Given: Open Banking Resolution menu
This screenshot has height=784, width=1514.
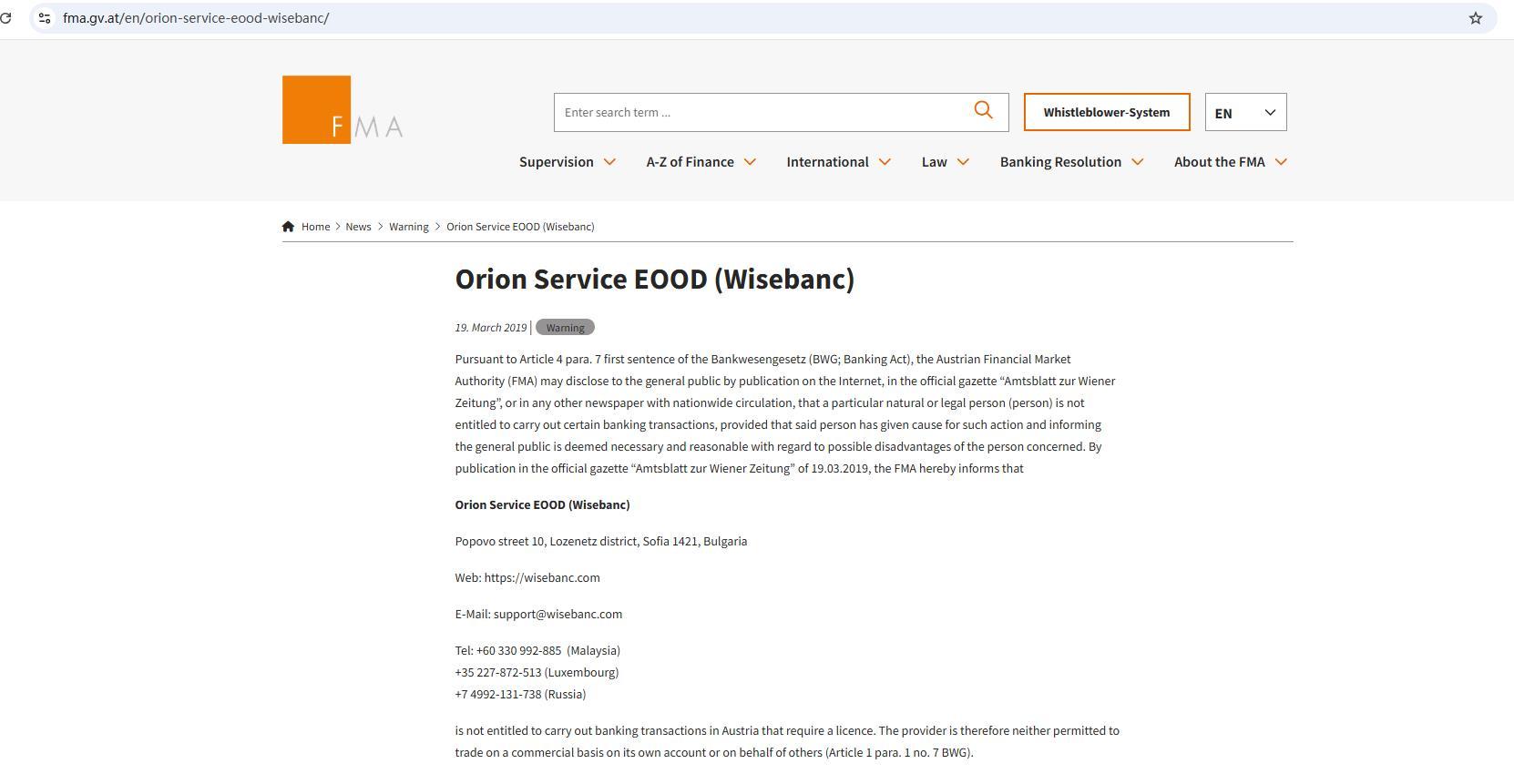Looking at the screenshot, I should pyautogui.click(x=1060, y=162).
